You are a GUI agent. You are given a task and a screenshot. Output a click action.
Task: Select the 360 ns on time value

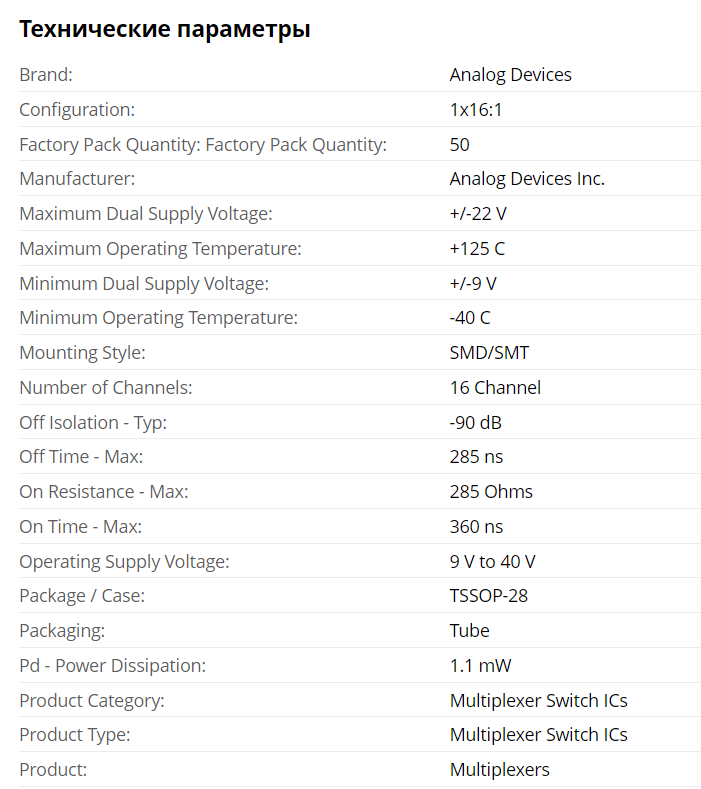click(x=476, y=527)
